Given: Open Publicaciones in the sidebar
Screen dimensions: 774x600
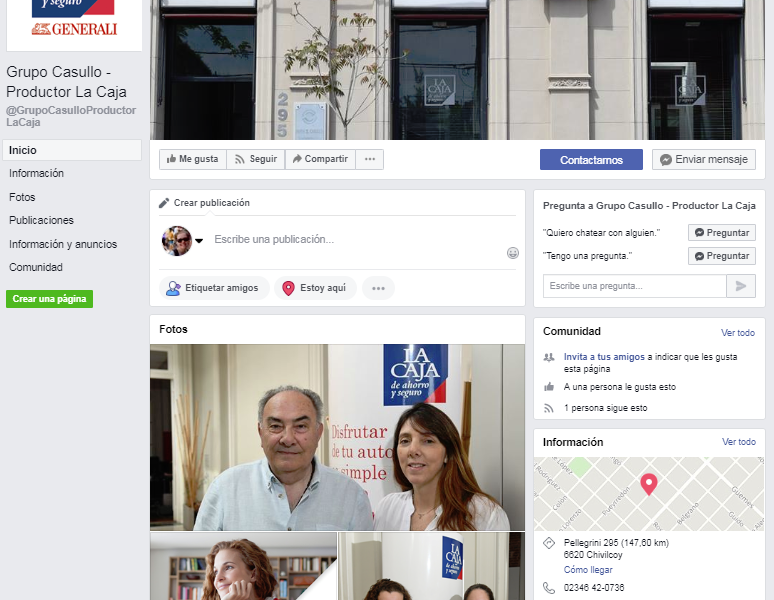Looking at the screenshot, I should tap(41, 220).
